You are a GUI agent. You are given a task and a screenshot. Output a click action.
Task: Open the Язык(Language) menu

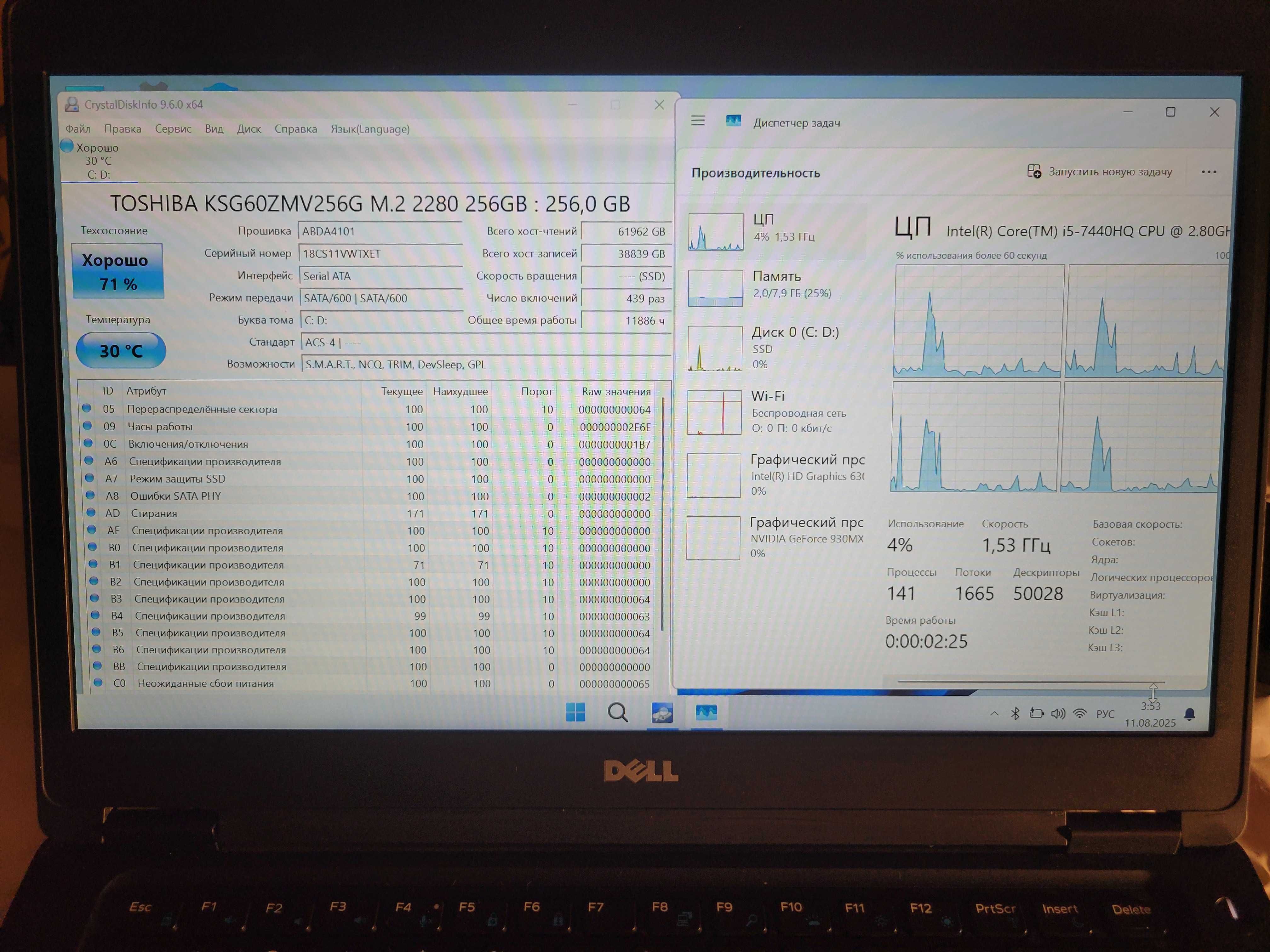click(370, 128)
